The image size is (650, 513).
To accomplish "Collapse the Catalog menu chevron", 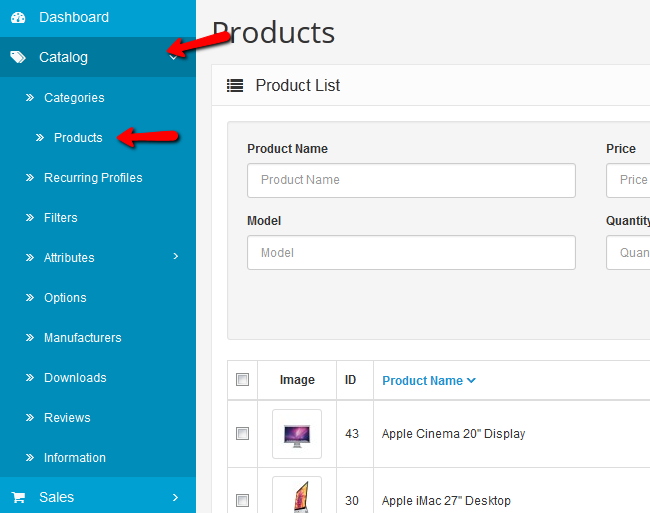I will pyautogui.click(x=174, y=58).
